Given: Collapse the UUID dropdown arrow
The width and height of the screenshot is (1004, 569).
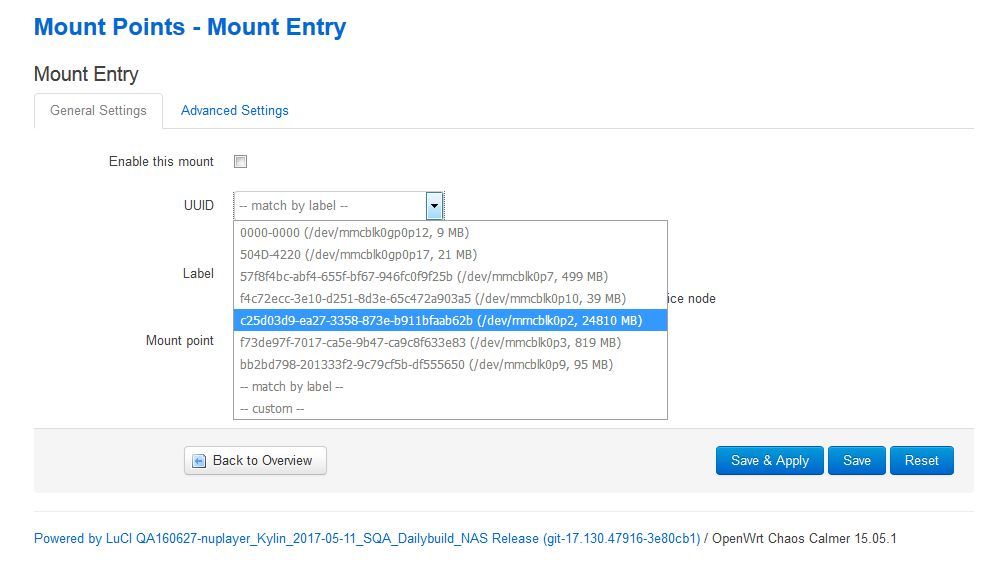Looking at the screenshot, I should tap(434, 205).
